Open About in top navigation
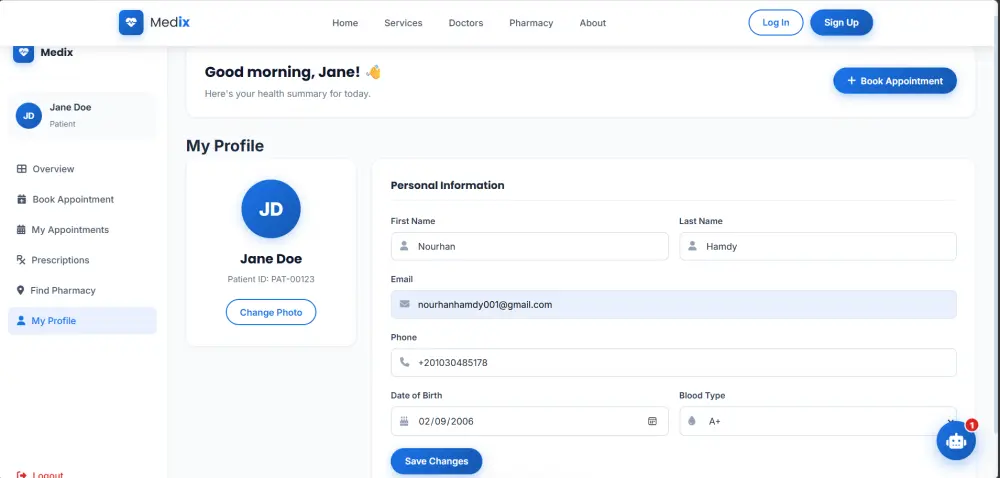 [592, 23]
